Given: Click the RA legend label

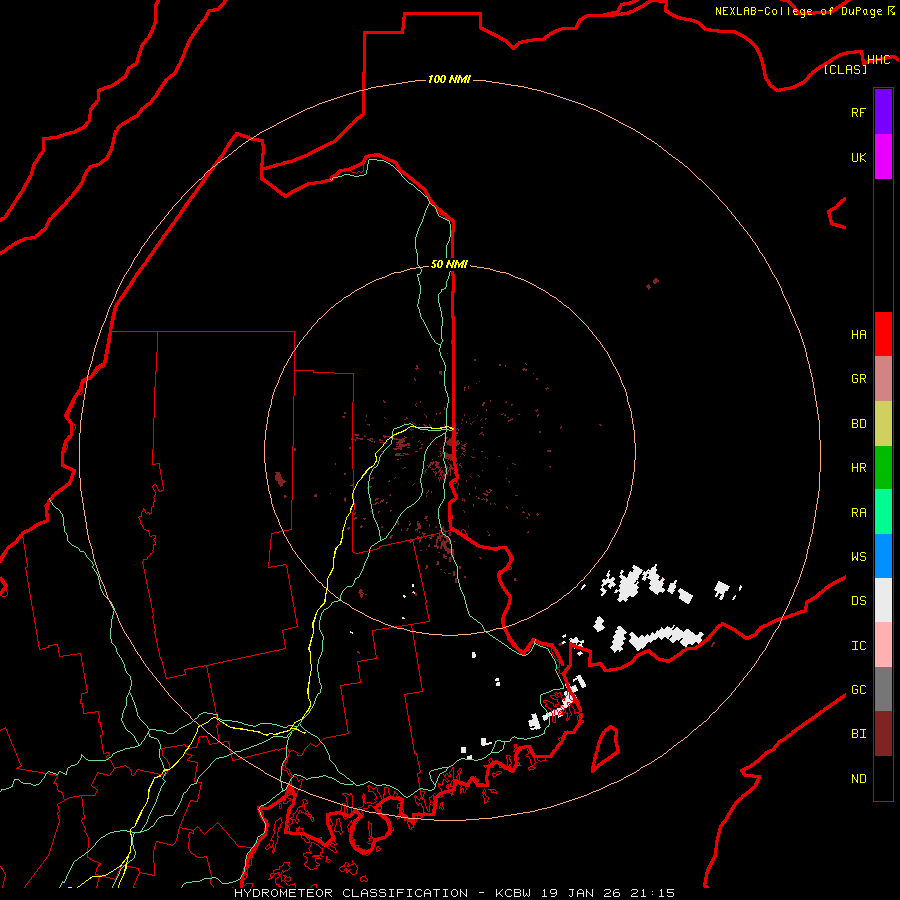Looking at the screenshot, I should 859,513.
